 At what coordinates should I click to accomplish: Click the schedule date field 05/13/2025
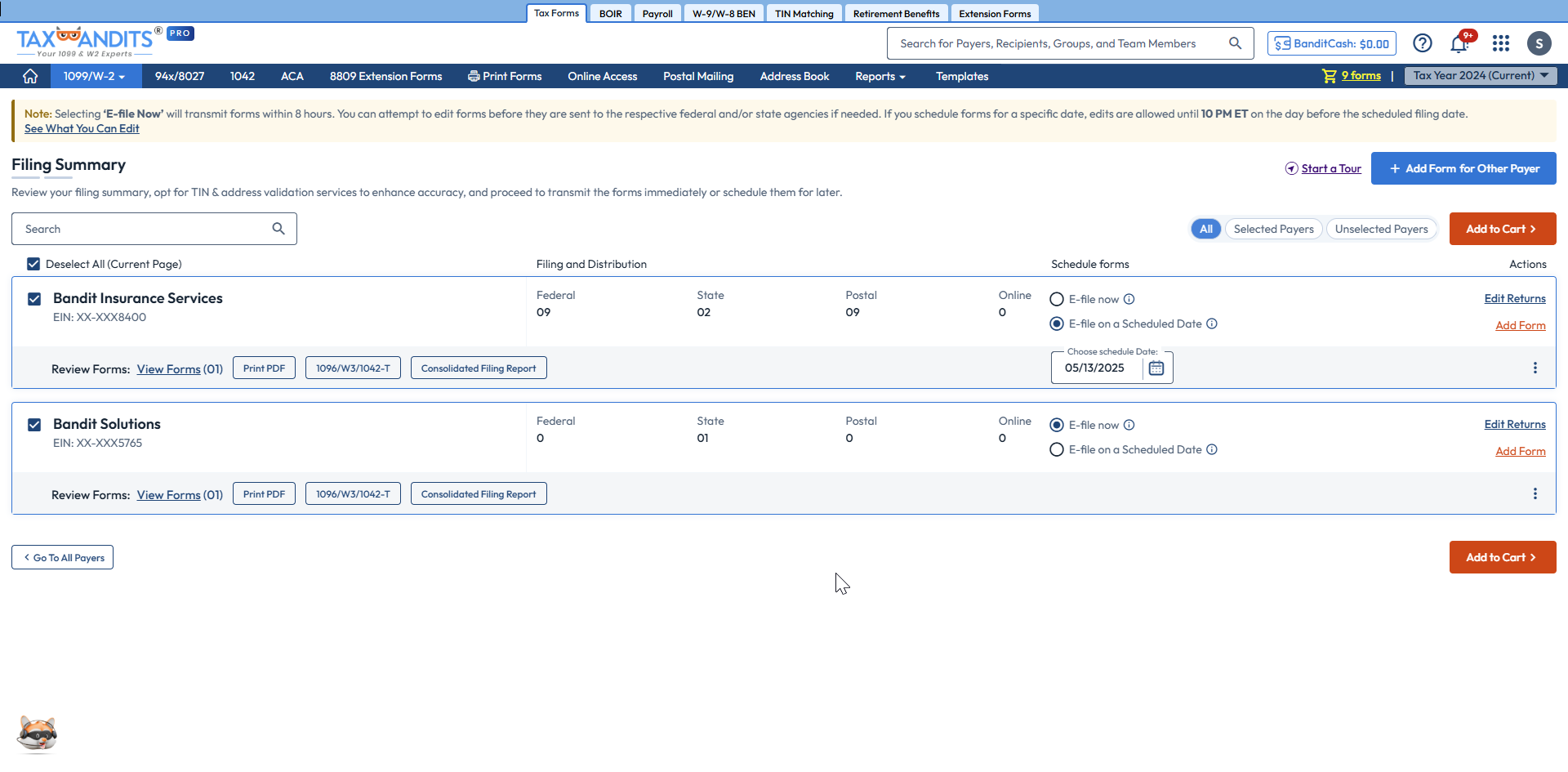1097,368
